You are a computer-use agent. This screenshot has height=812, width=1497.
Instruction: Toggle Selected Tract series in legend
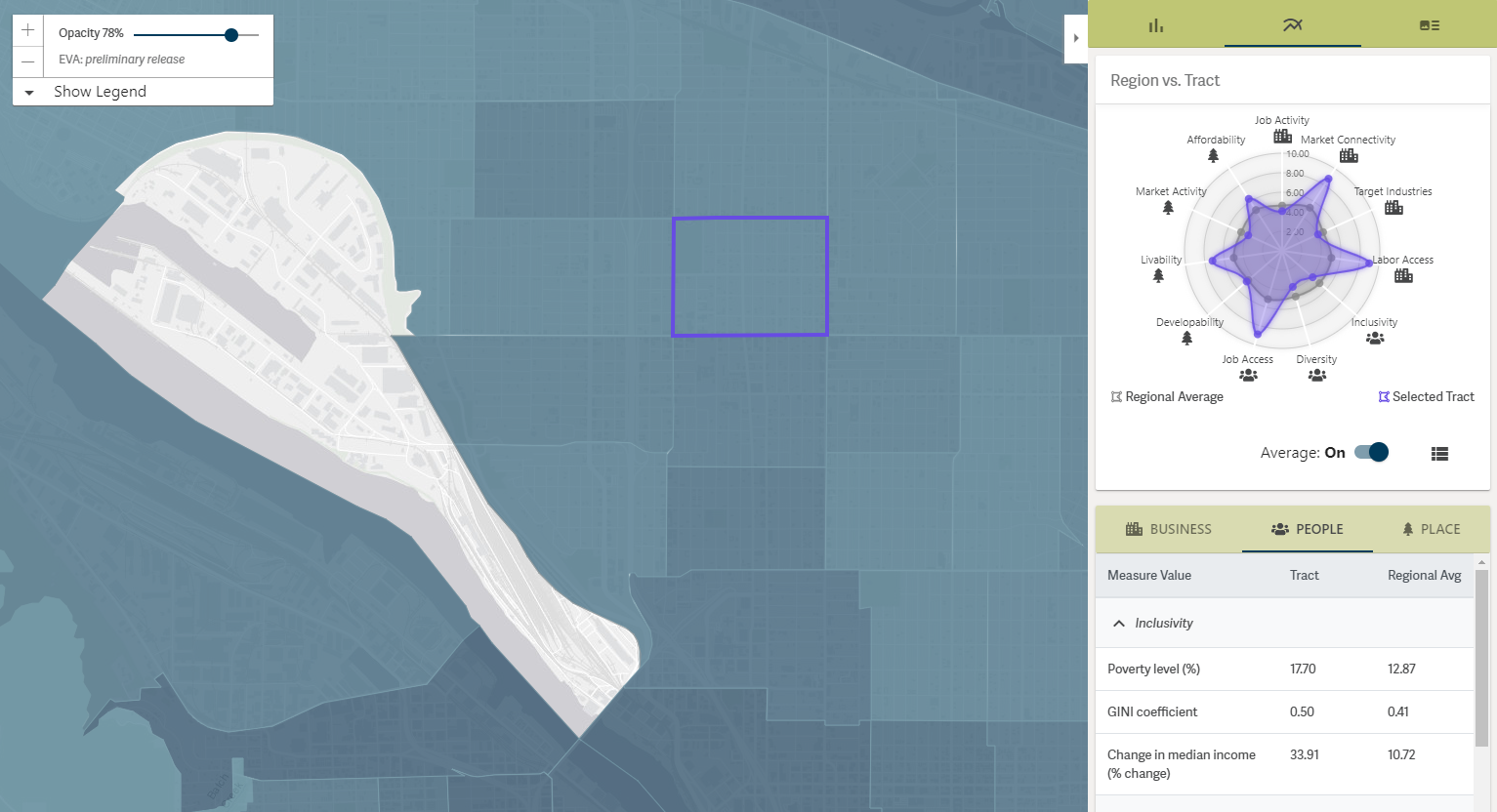1426,397
